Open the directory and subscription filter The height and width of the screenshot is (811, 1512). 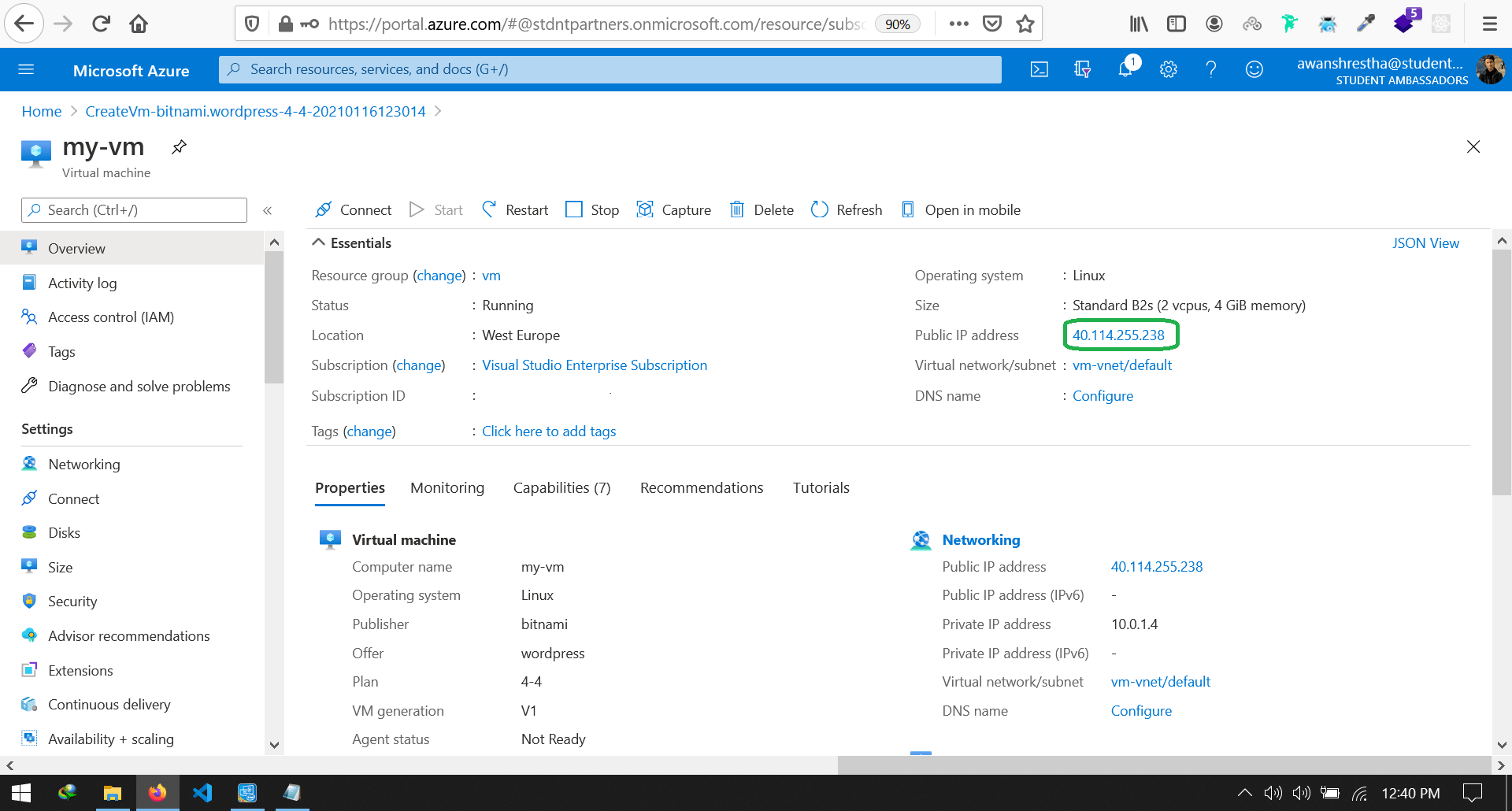click(x=1082, y=69)
